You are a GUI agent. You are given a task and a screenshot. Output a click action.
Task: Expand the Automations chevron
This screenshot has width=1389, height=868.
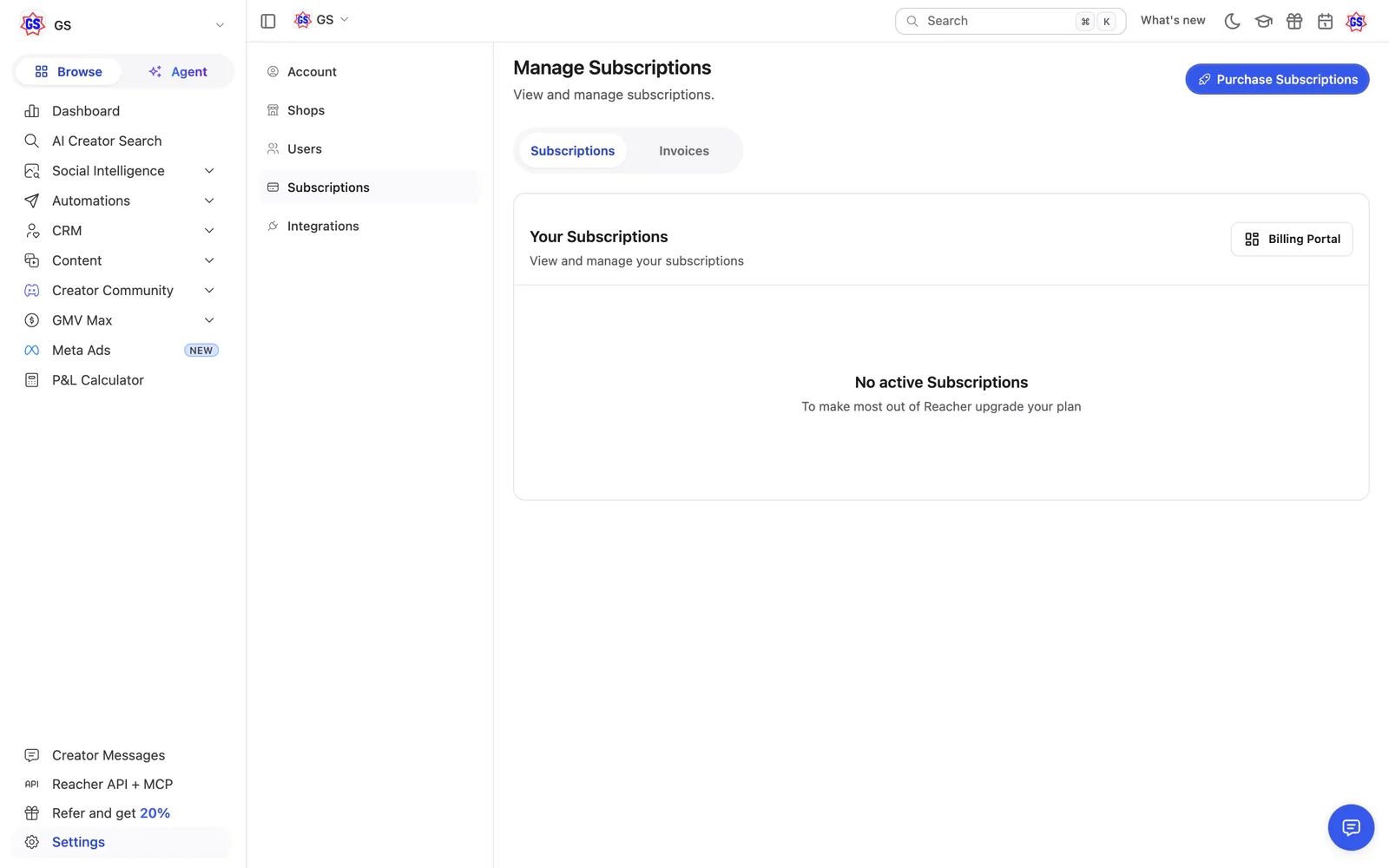click(x=209, y=201)
